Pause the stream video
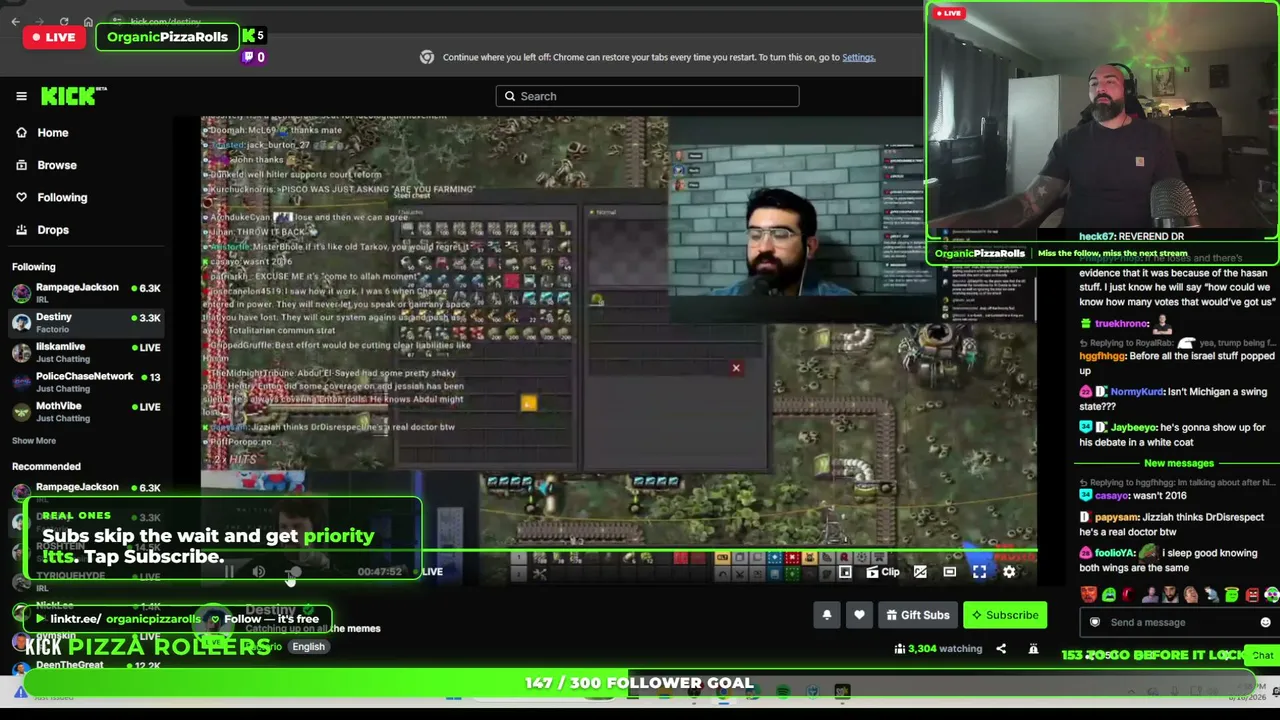The image size is (1280, 720). [x=229, y=572]
